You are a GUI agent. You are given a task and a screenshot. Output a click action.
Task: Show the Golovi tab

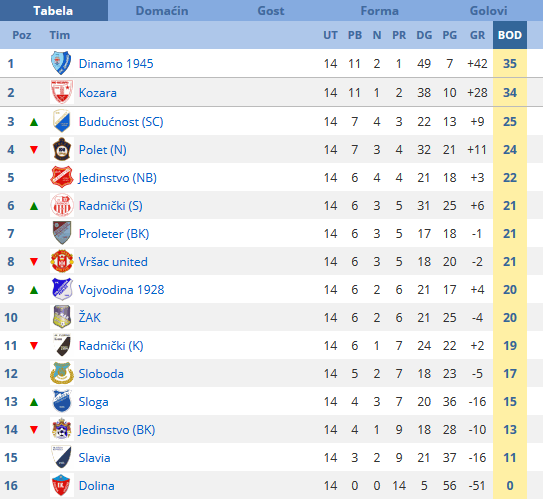point(488,11)
